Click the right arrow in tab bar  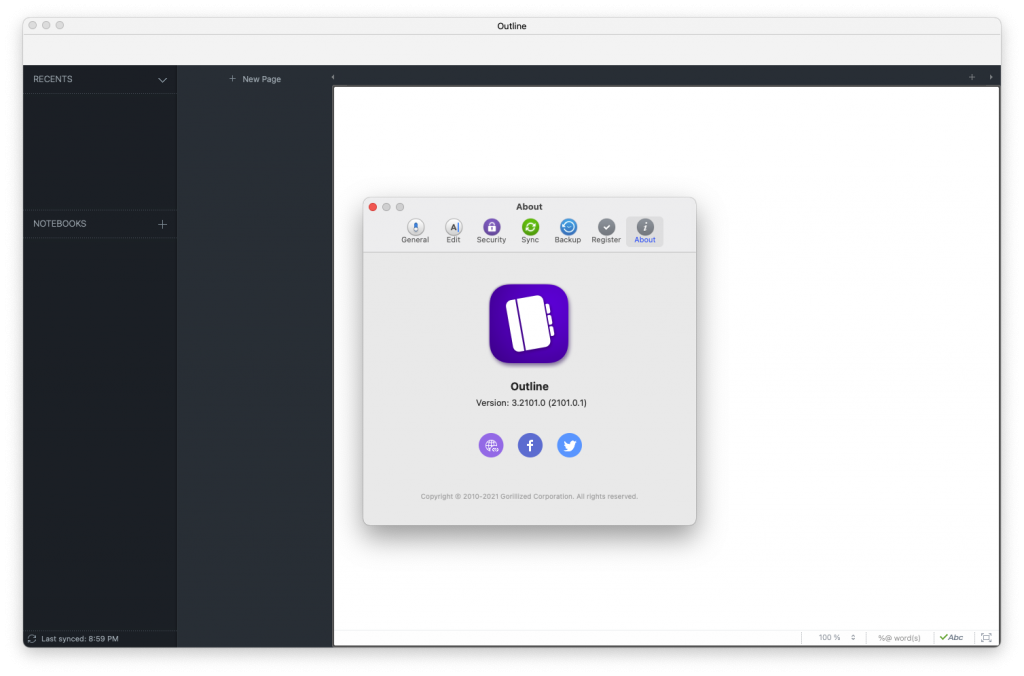(x=991, y=77)
